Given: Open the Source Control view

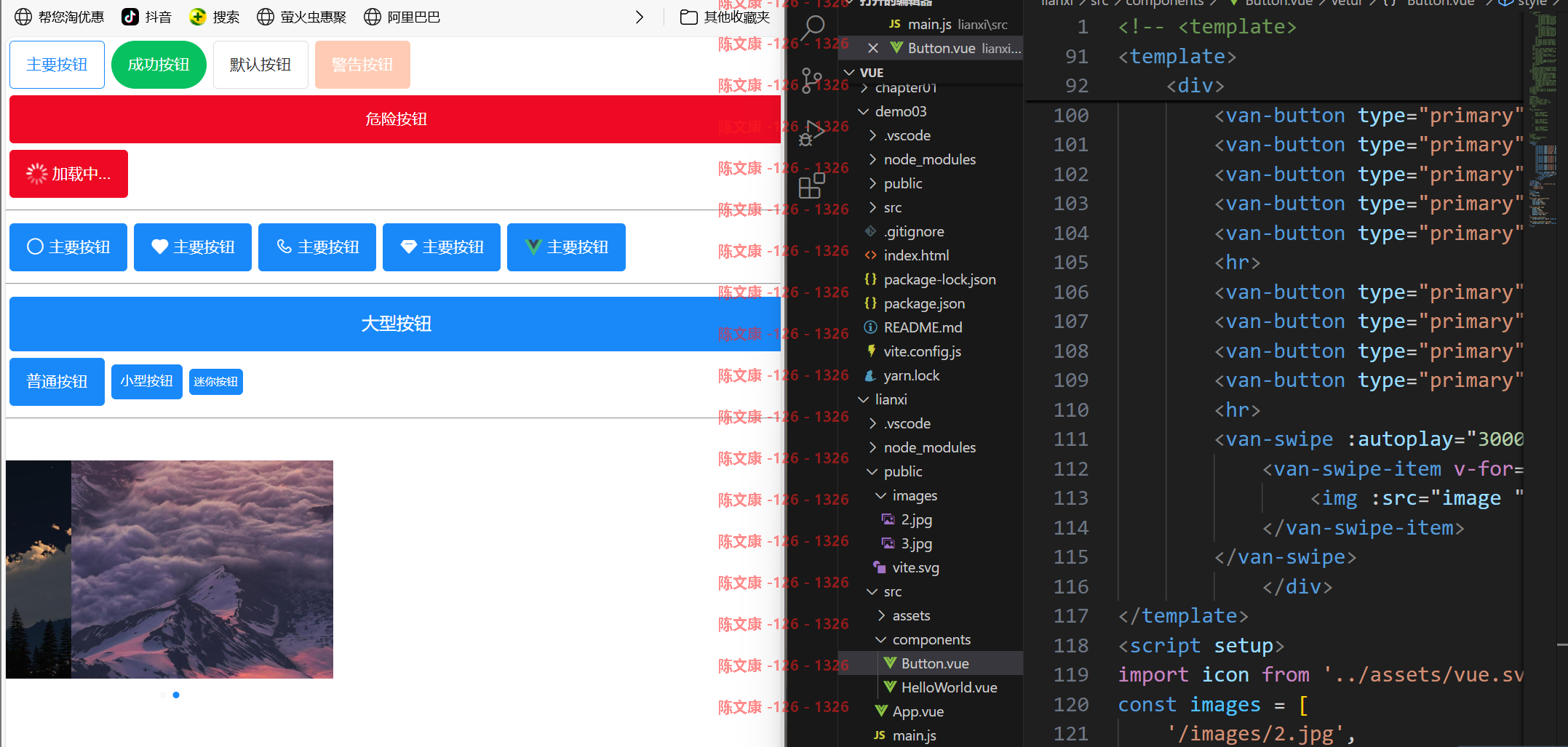Looking at the screenshot, I should click(811, 80).
